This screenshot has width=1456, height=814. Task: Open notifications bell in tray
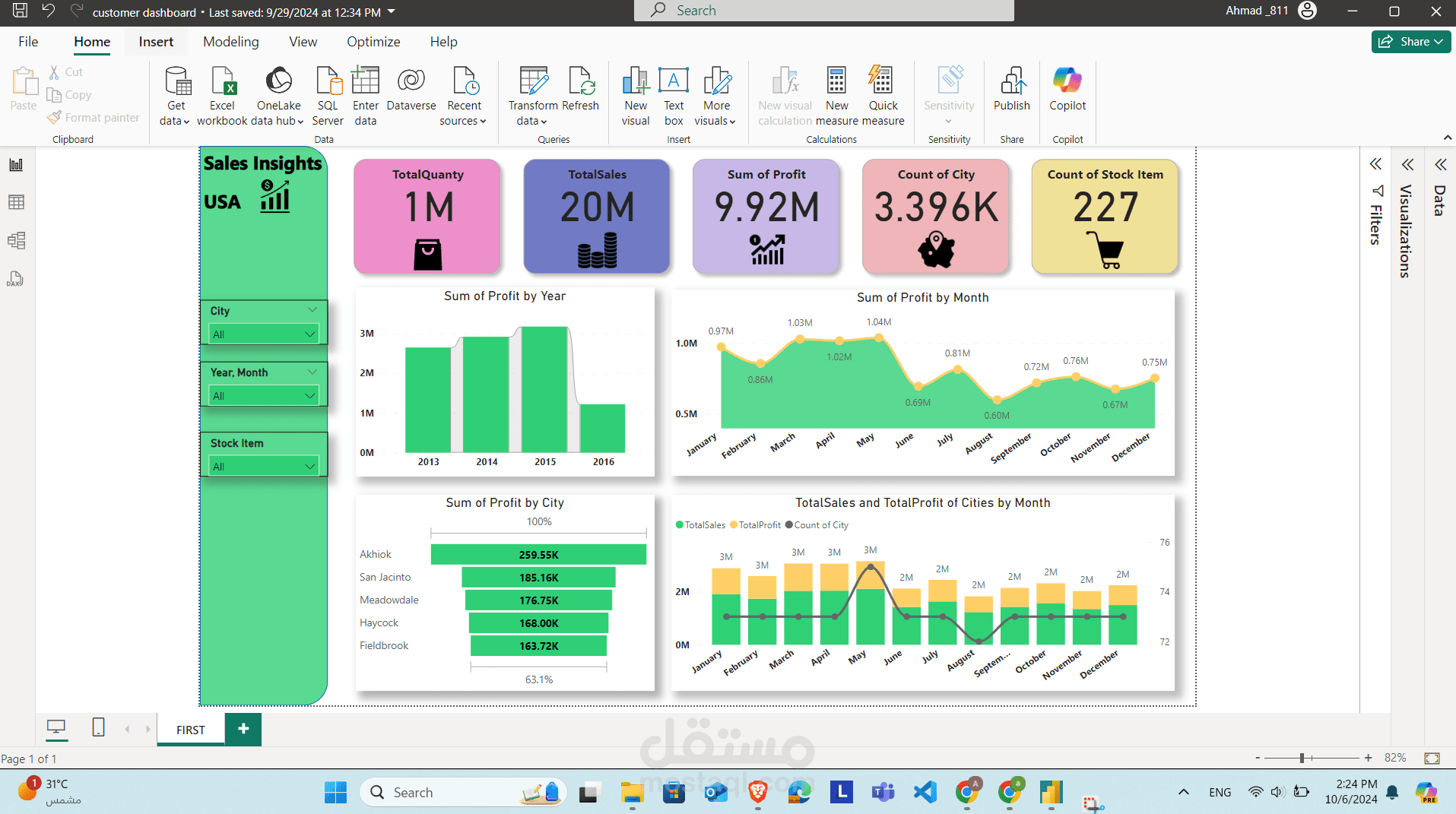coord(1392,793)
